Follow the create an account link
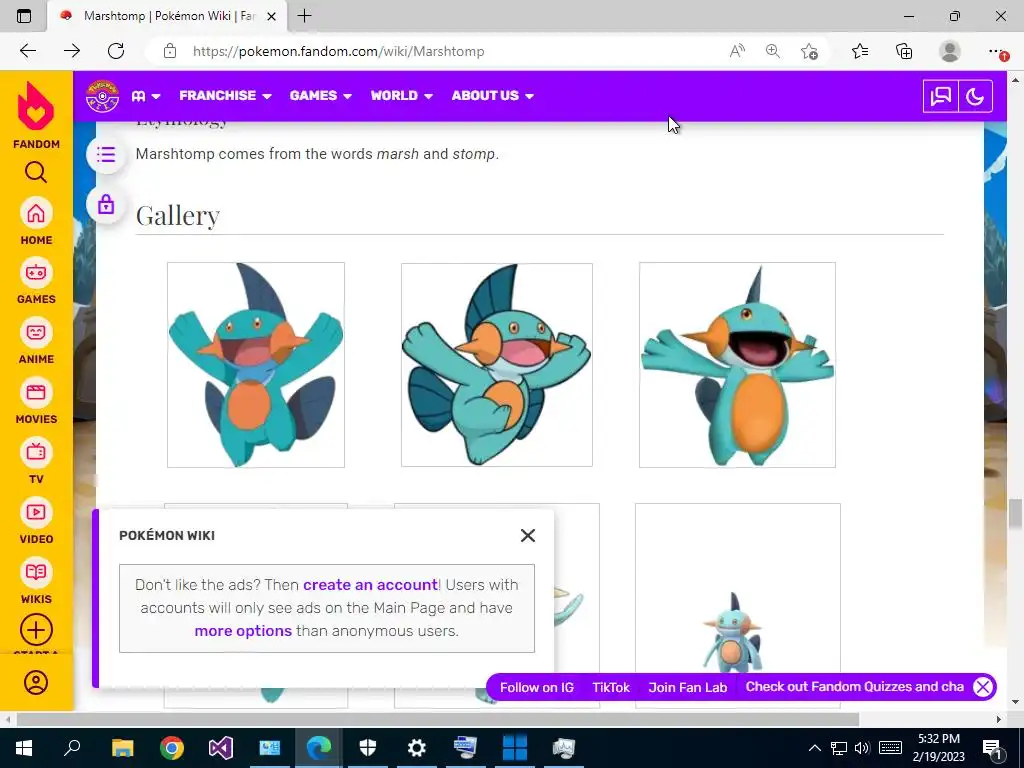1024x768 pixels. click(370, 584)
